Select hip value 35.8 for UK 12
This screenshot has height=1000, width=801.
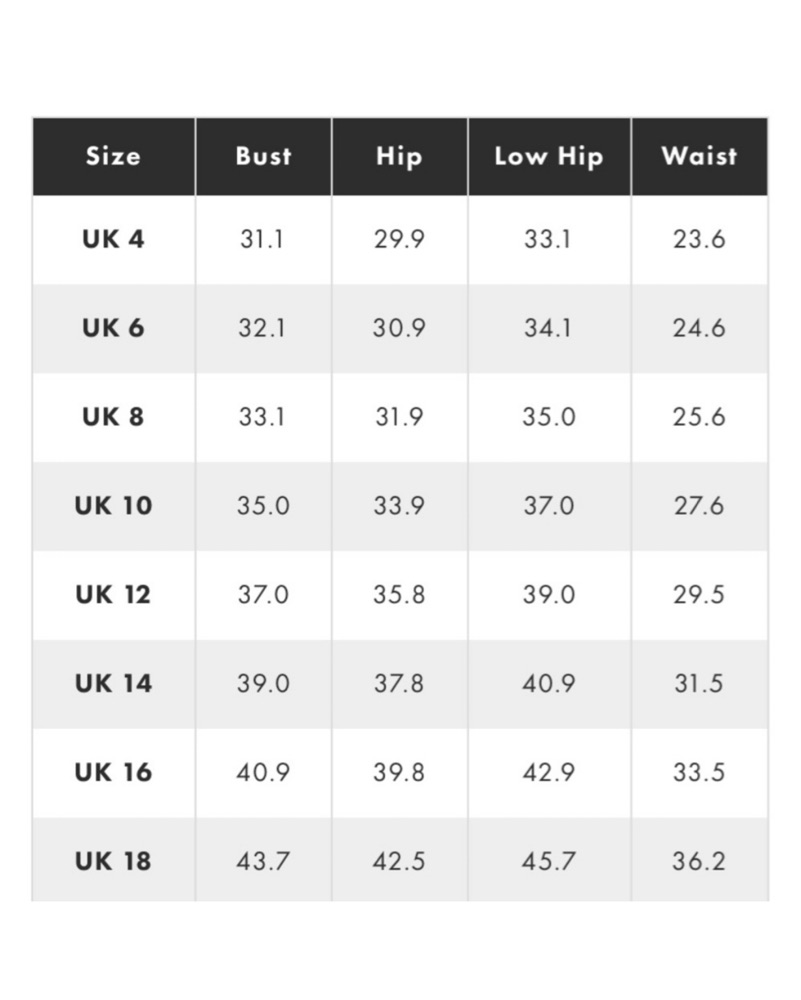399,594
